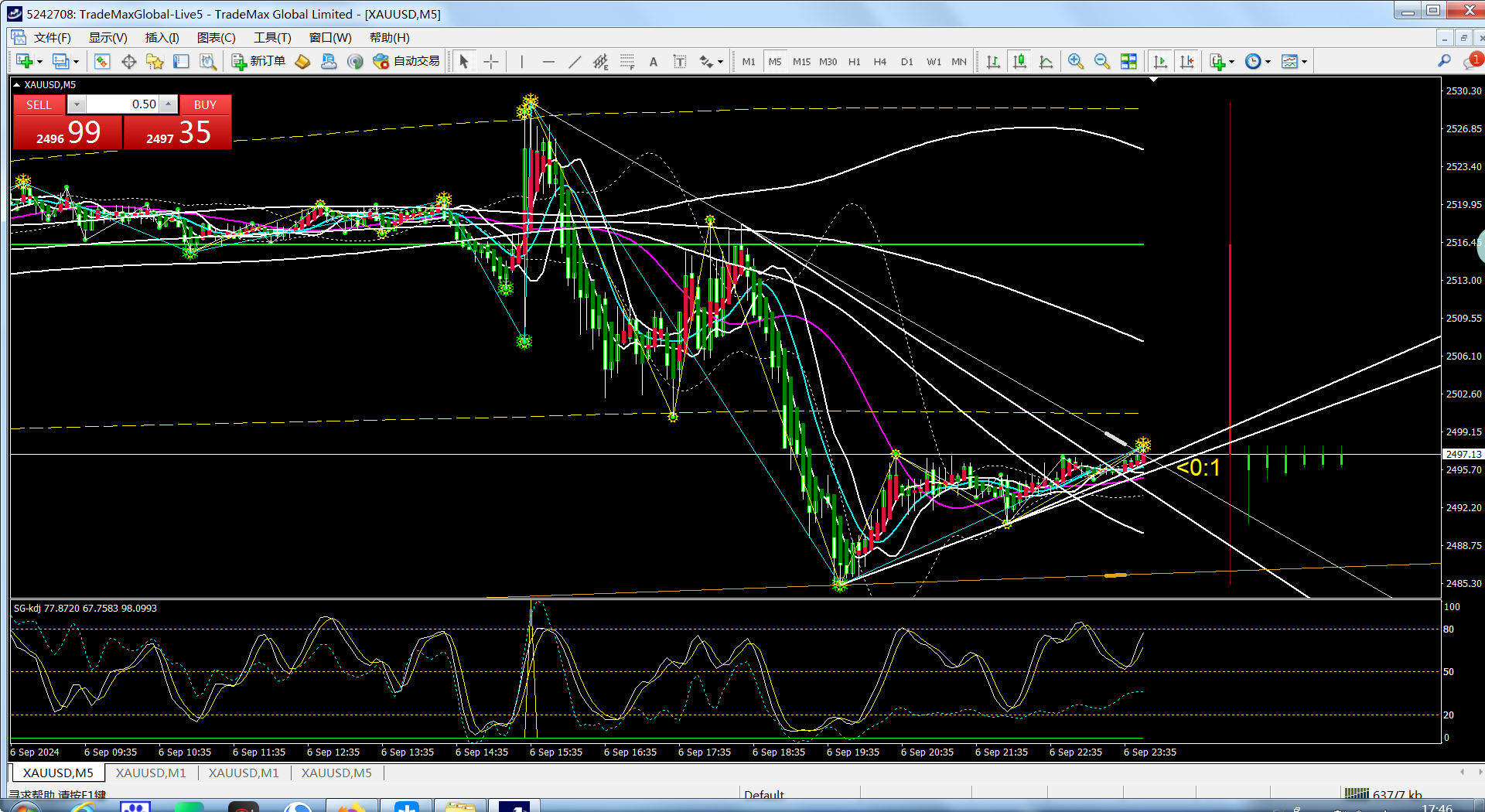Select the Arrows drawing objects icon
Image resolution: width=1485 pixels, height=812 pixels.
click(x=706, y=62)
